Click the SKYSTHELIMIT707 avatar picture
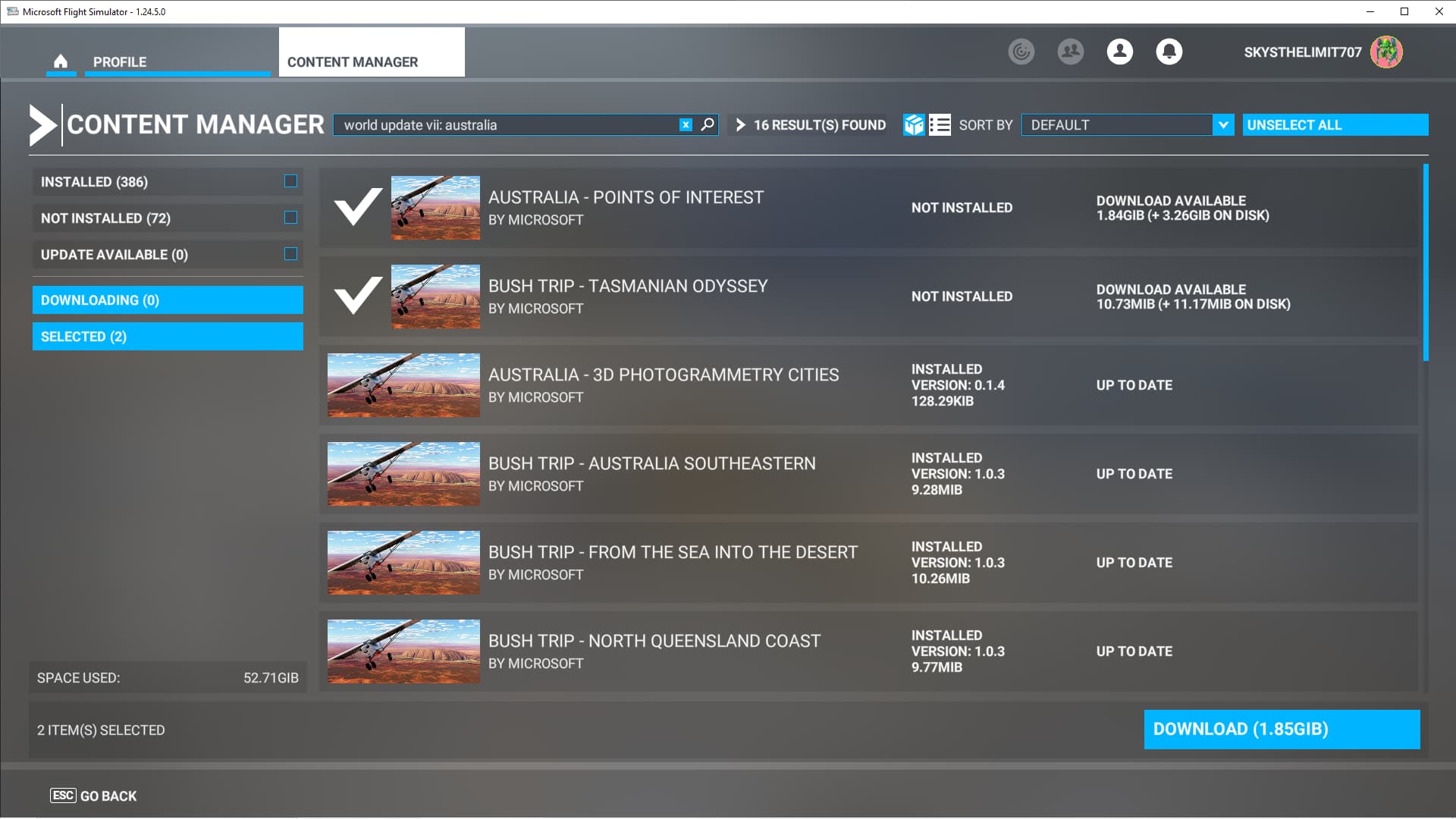 [1386, 52]
